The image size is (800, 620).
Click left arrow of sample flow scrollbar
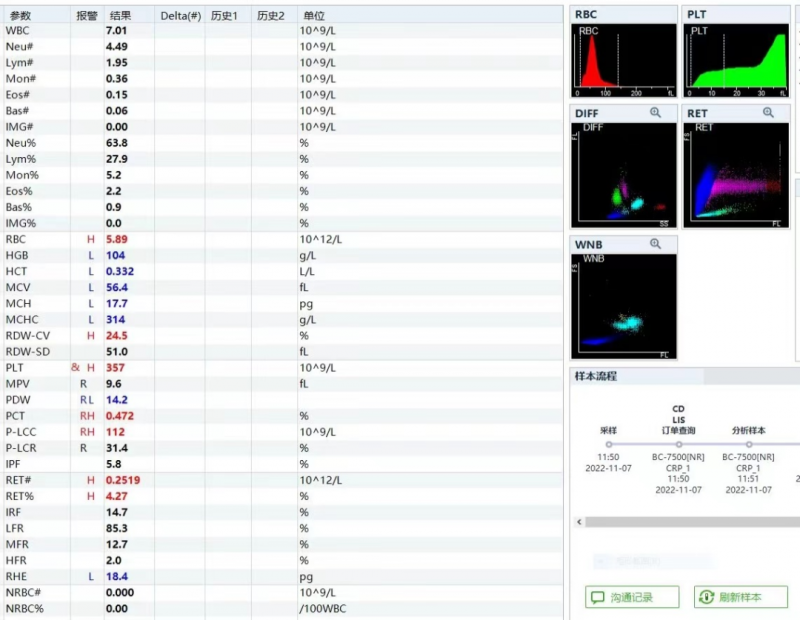(x=579, y=522)
